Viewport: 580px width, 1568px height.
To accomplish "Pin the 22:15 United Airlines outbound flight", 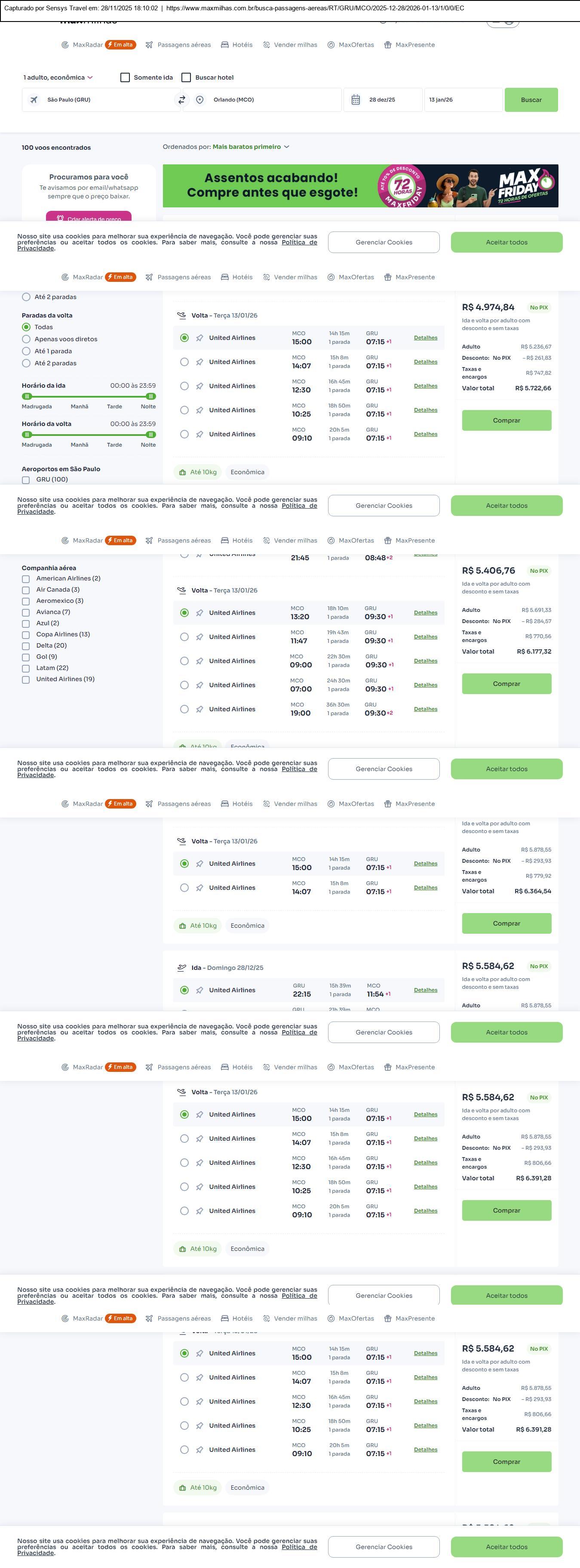I will pyautogui.click(x=199, y=991).
